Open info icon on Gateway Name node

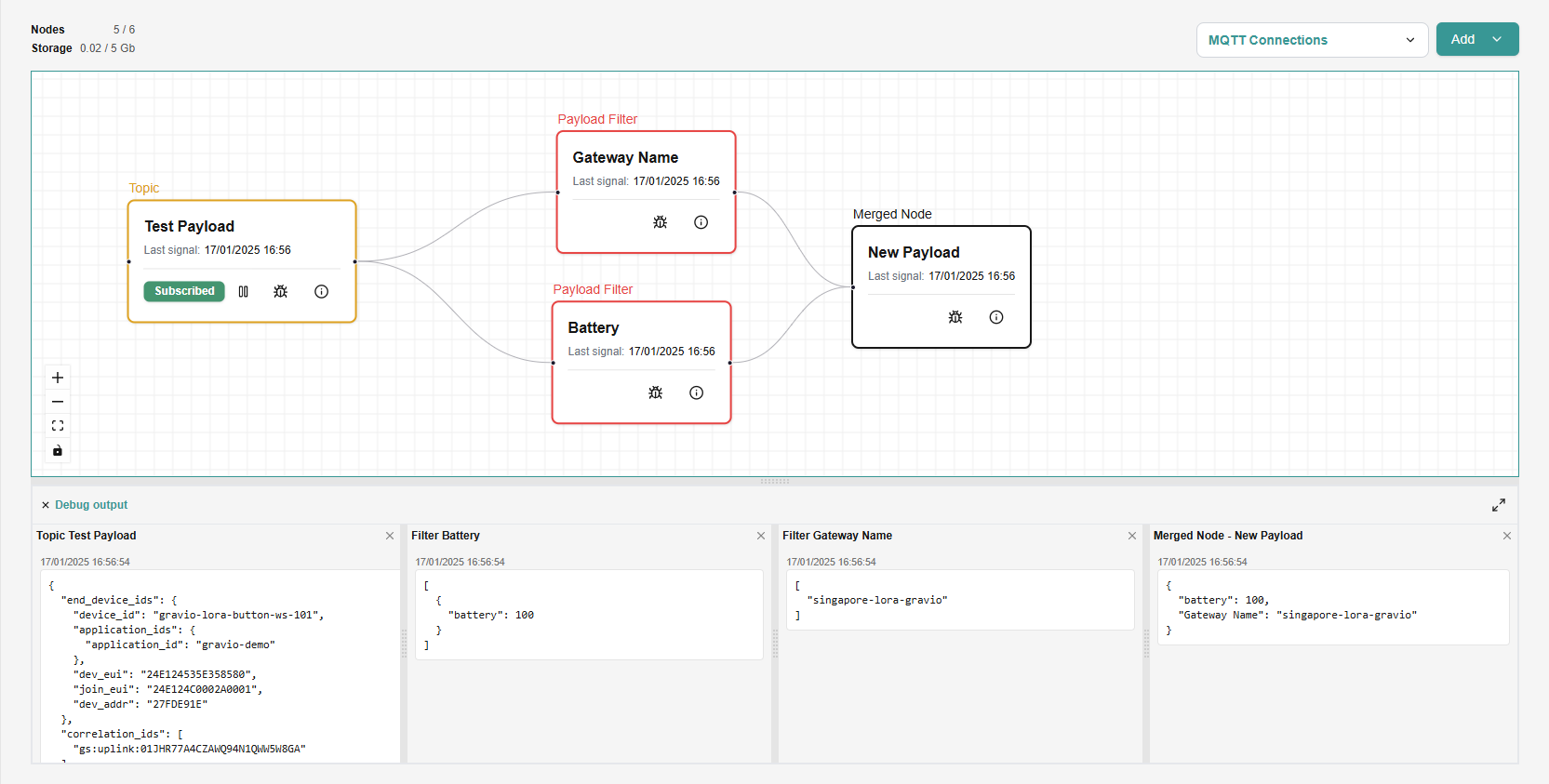701,222
